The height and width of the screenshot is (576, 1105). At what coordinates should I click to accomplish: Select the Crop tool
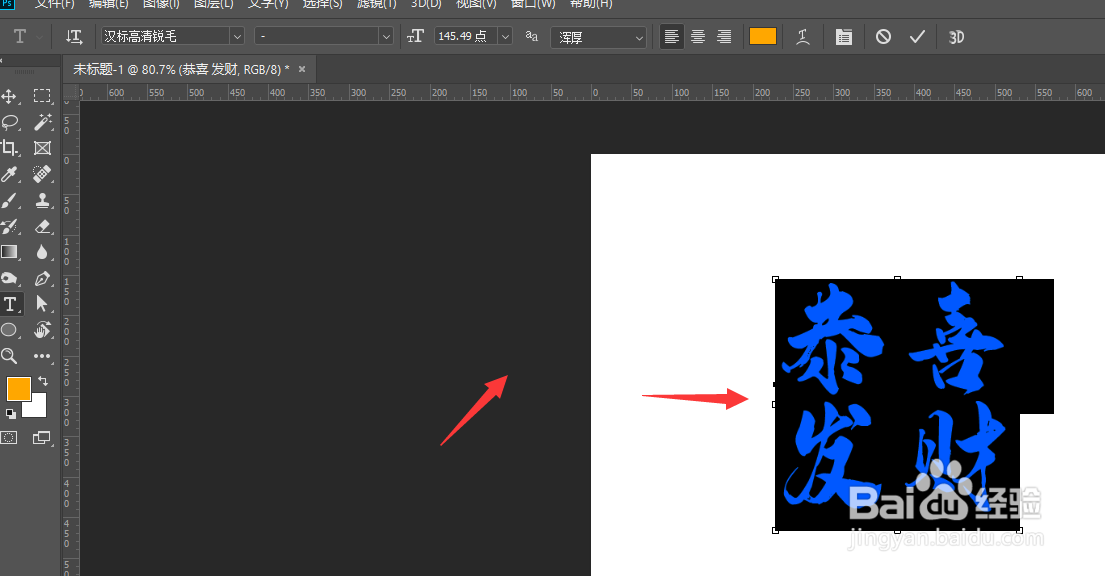pyautogui.click(x=10, y=148)
